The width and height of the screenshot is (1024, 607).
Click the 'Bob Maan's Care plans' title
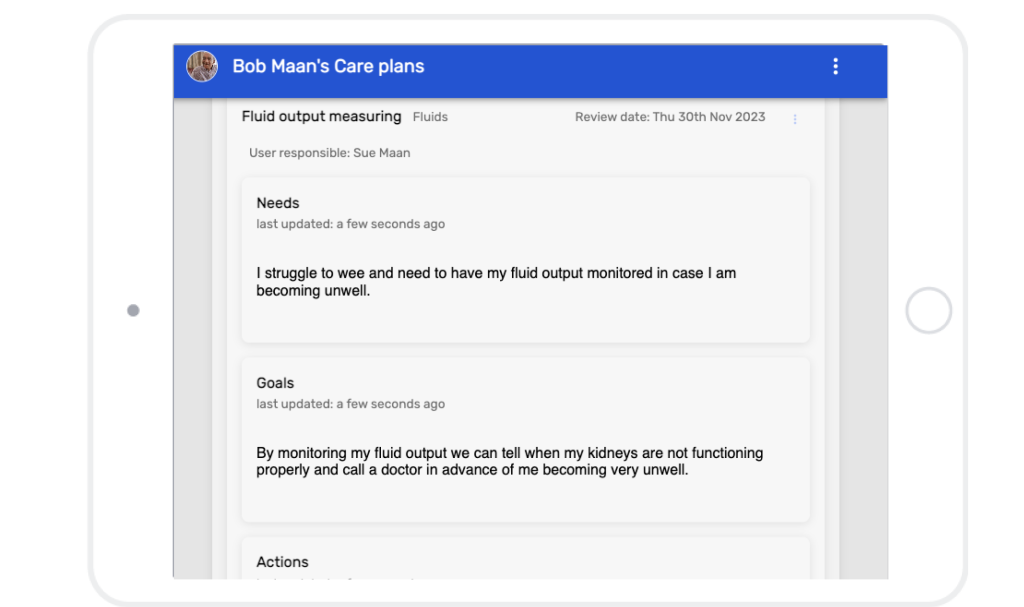coord(328,66)
